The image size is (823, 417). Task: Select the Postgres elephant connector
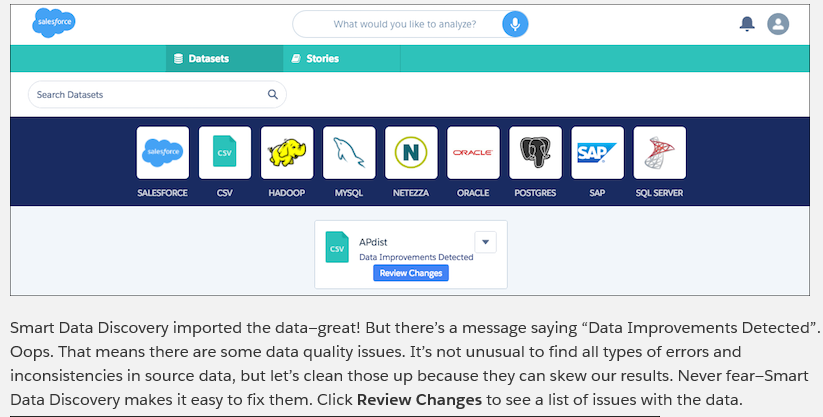pyautogui.click(x=535, y=153)
